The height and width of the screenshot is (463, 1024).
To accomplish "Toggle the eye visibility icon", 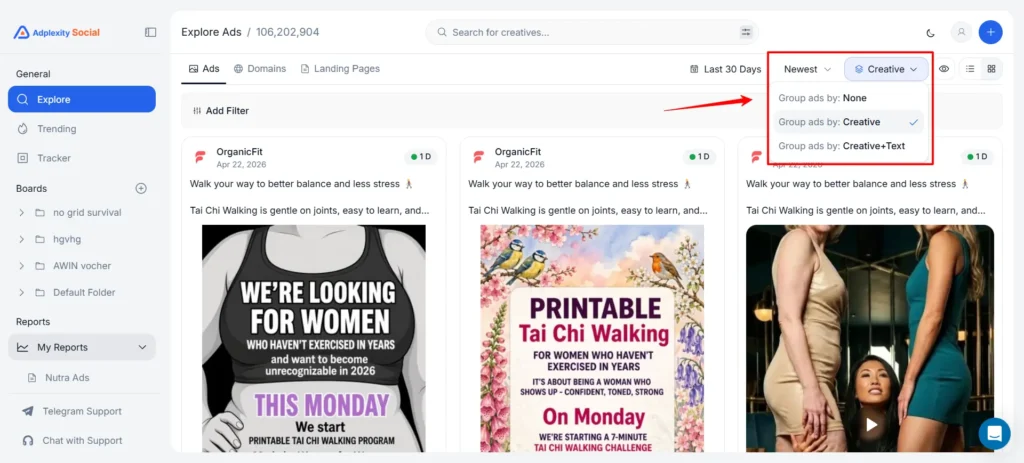I will (944, 69).
